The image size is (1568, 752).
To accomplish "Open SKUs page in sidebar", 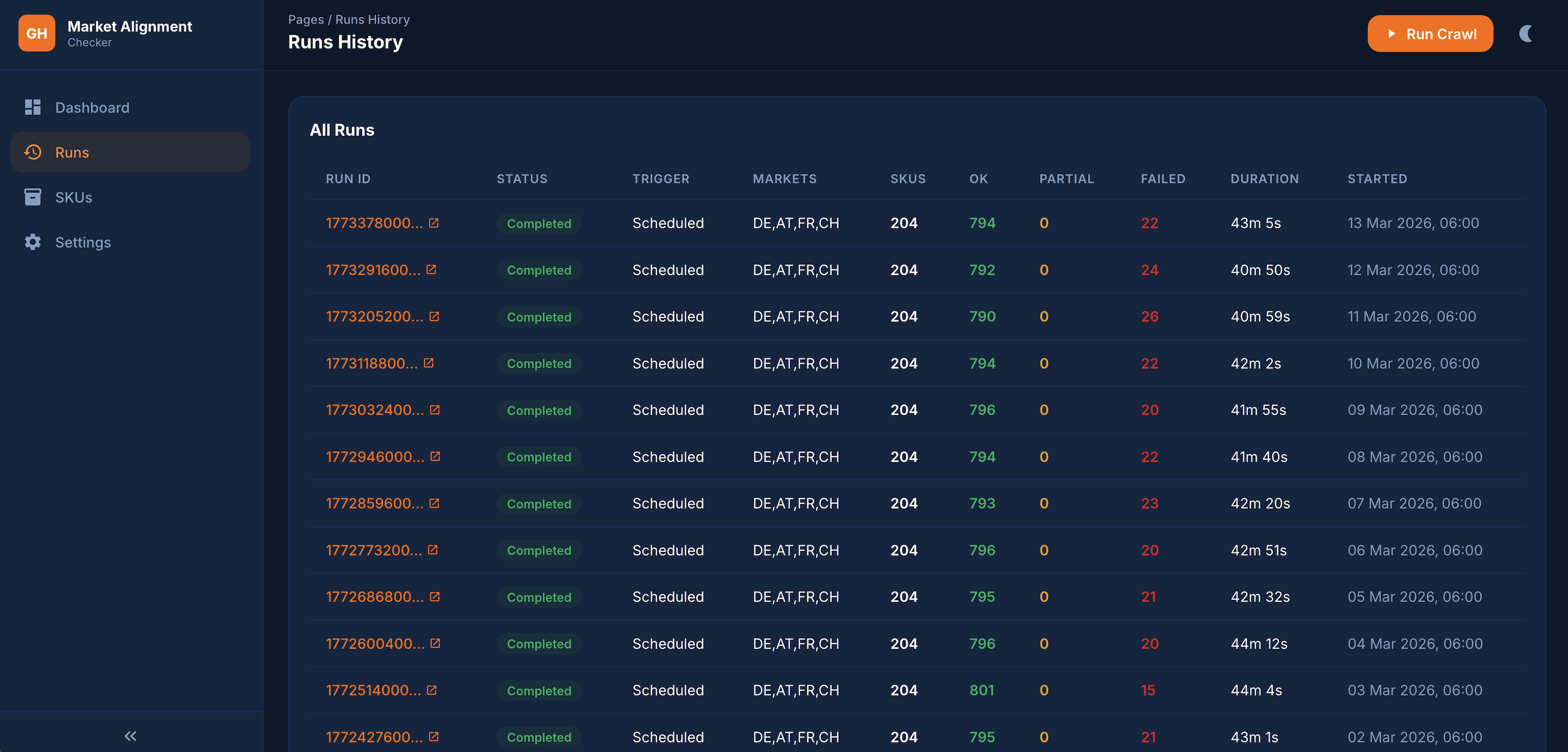I will 74,197.
